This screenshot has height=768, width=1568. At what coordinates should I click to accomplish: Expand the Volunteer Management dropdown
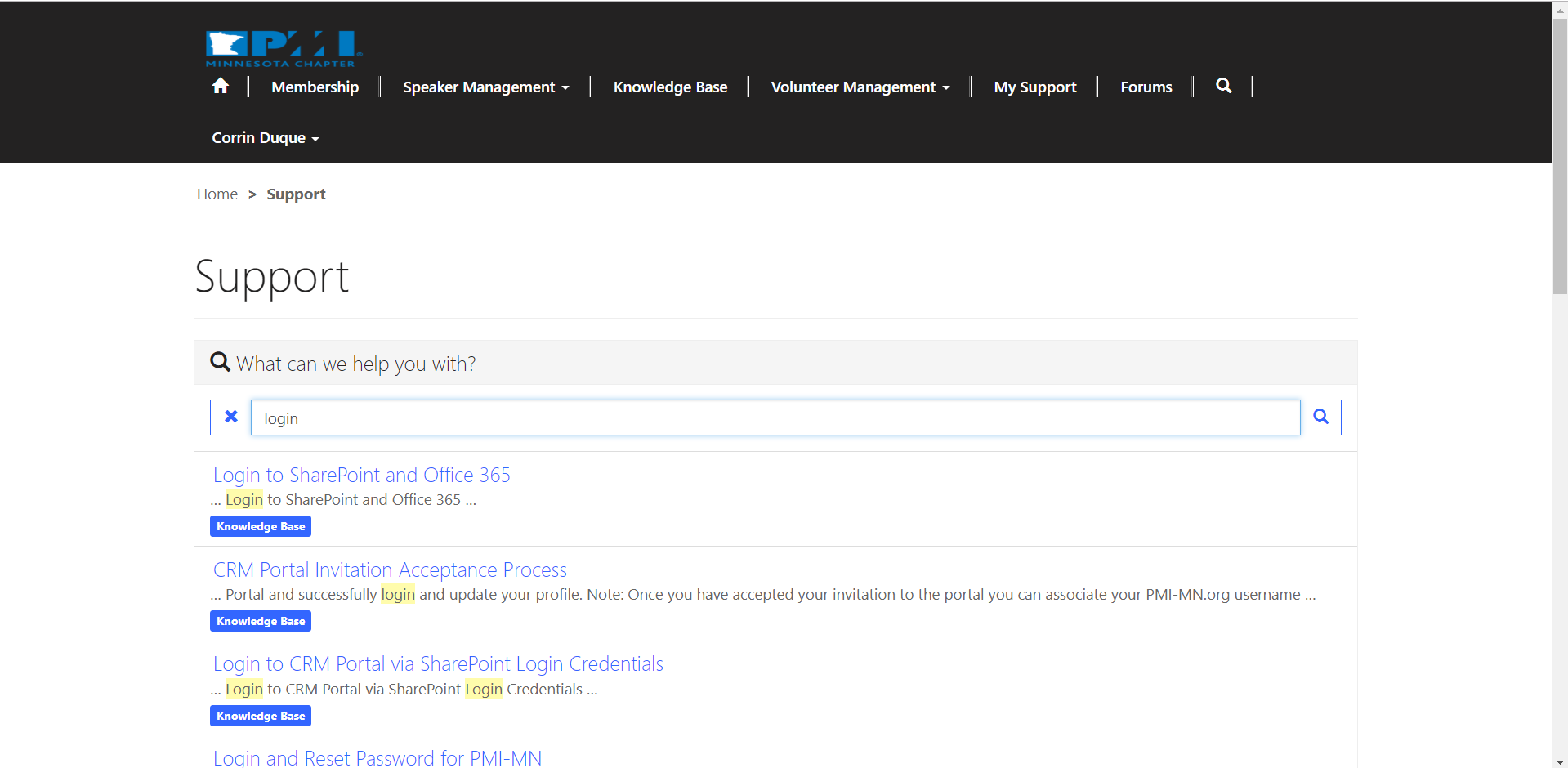pos(860,87)
